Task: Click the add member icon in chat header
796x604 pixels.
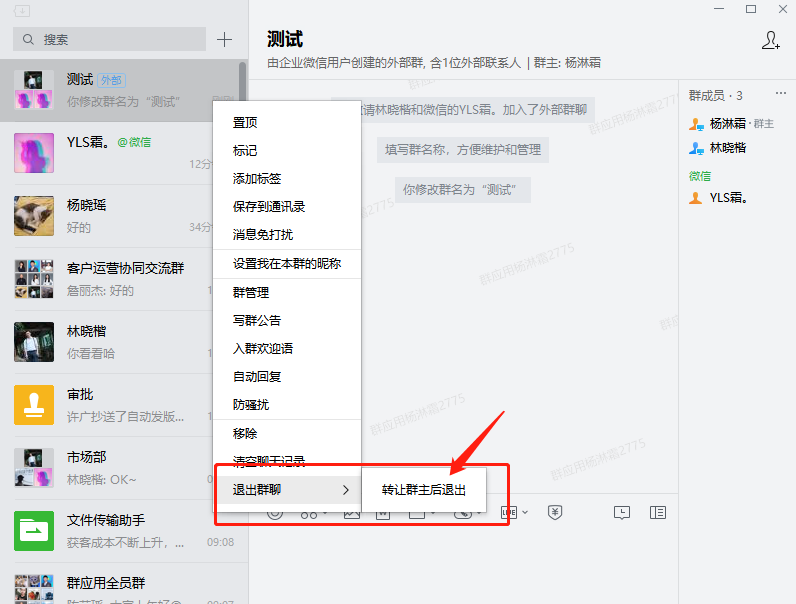Action: [x=770, y=40]
